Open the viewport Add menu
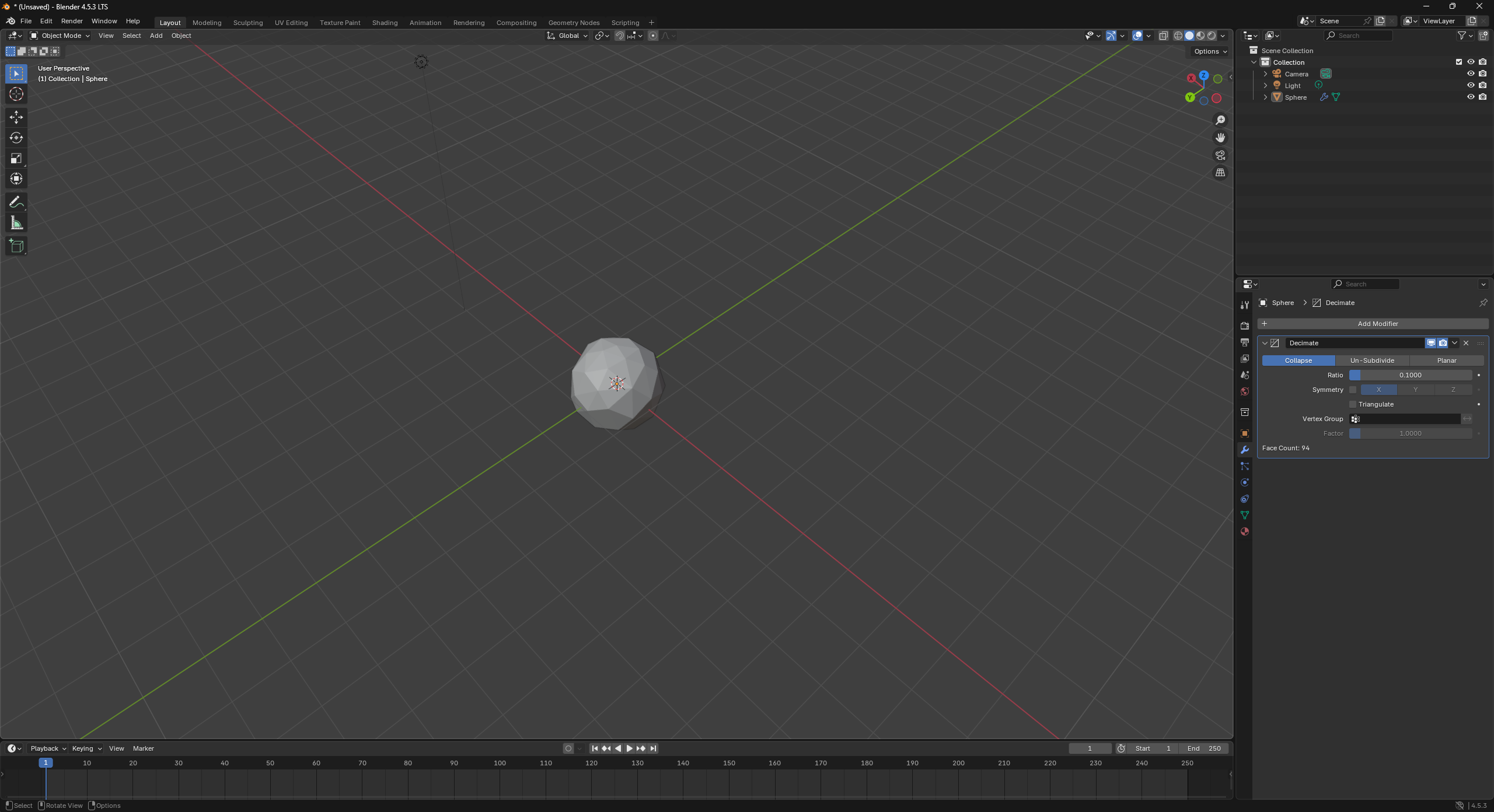The height and width of the screenshot is (812, 1494). [x=156, y=36]
